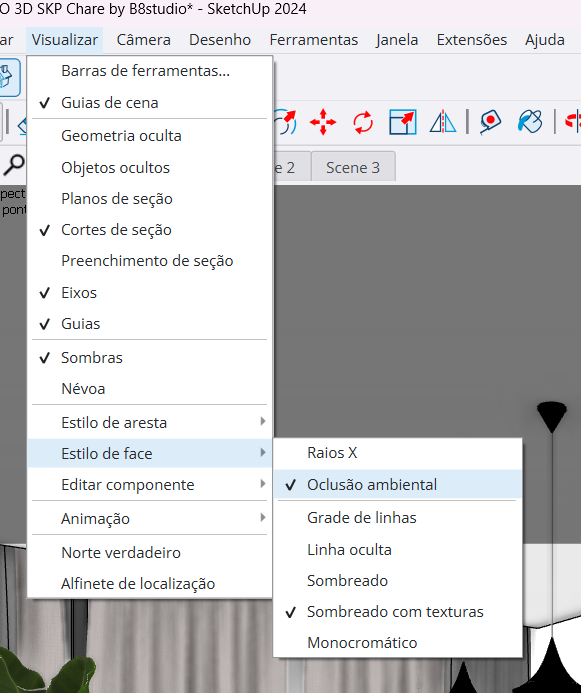The height and width of the screenshot is (693, 581).
Task: Open the Ajuda menu
Action: coord(545,40)
